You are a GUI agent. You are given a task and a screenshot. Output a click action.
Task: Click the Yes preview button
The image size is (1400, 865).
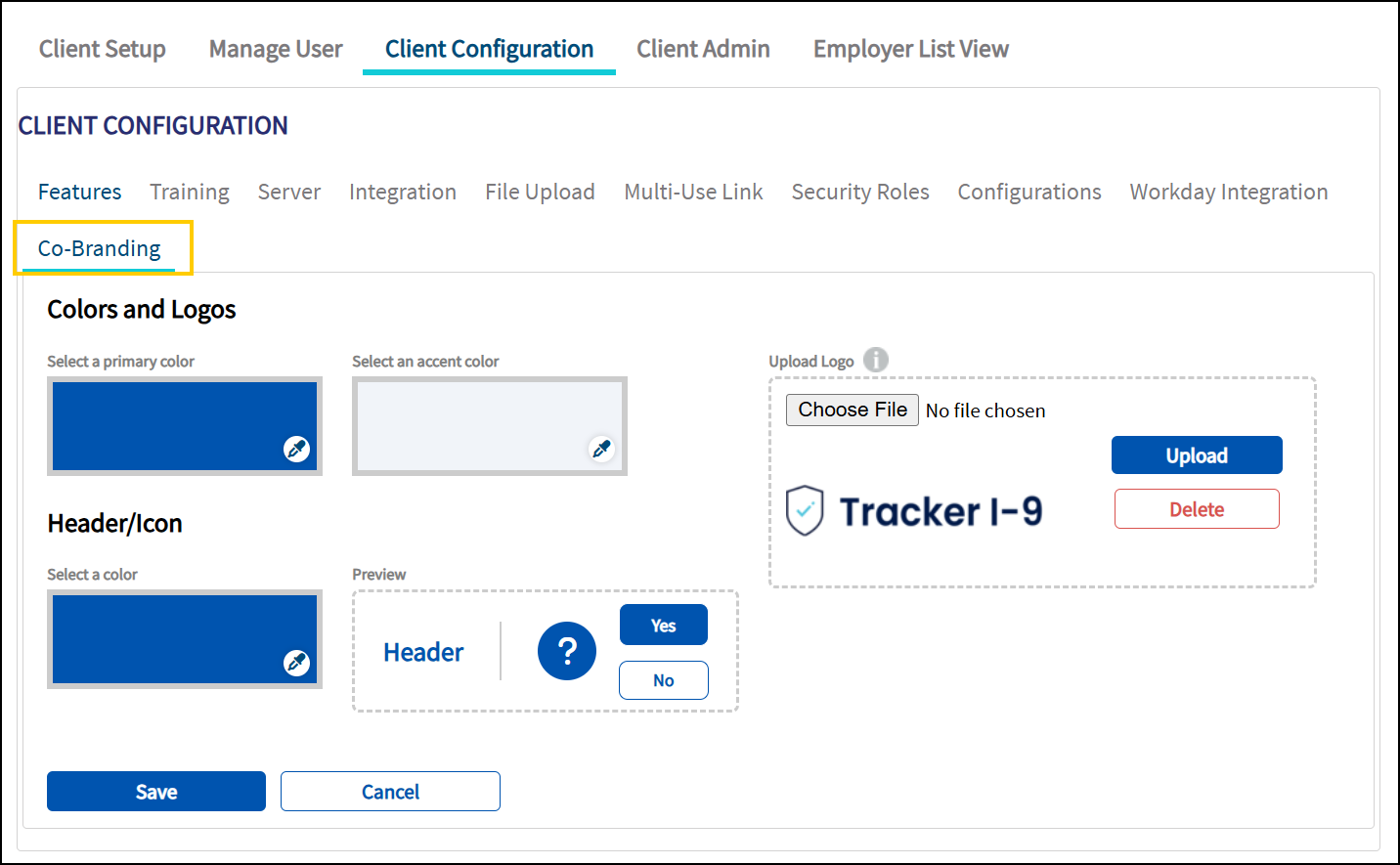[663, 626]
